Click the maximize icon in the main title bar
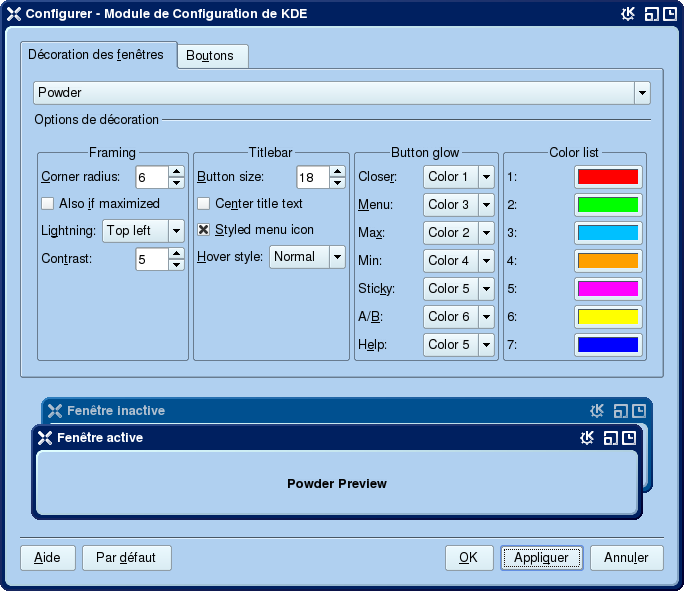The height and width of the screenshot is (591, 684). pyautogui.click(x=670, y=14)
